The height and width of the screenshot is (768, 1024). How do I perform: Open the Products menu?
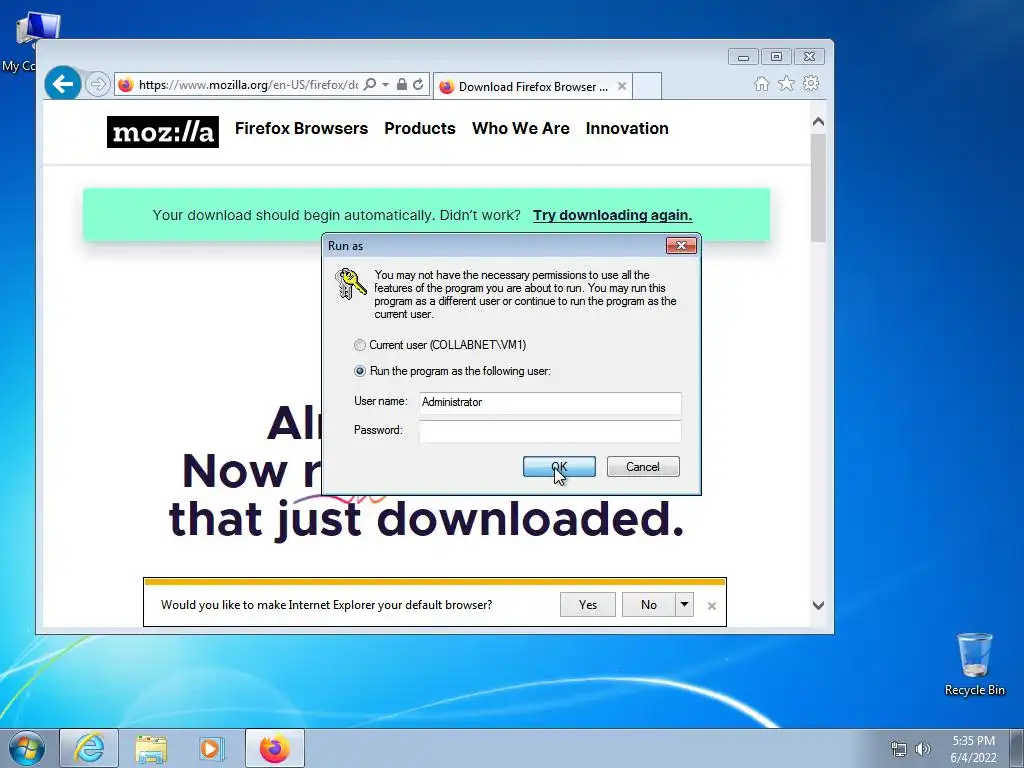pyautogui.click(x=420, y=129)
